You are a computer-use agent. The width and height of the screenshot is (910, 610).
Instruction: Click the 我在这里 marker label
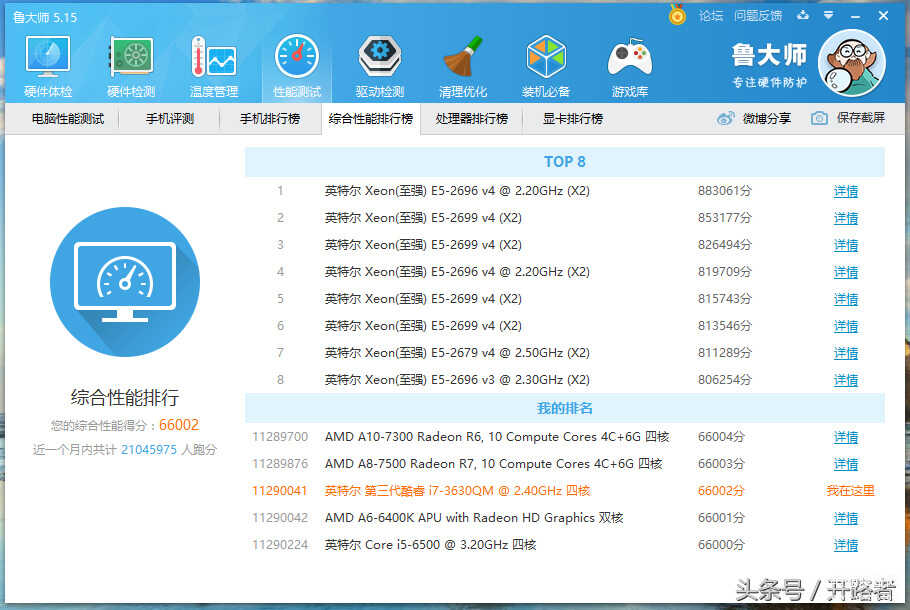(850, 491)
